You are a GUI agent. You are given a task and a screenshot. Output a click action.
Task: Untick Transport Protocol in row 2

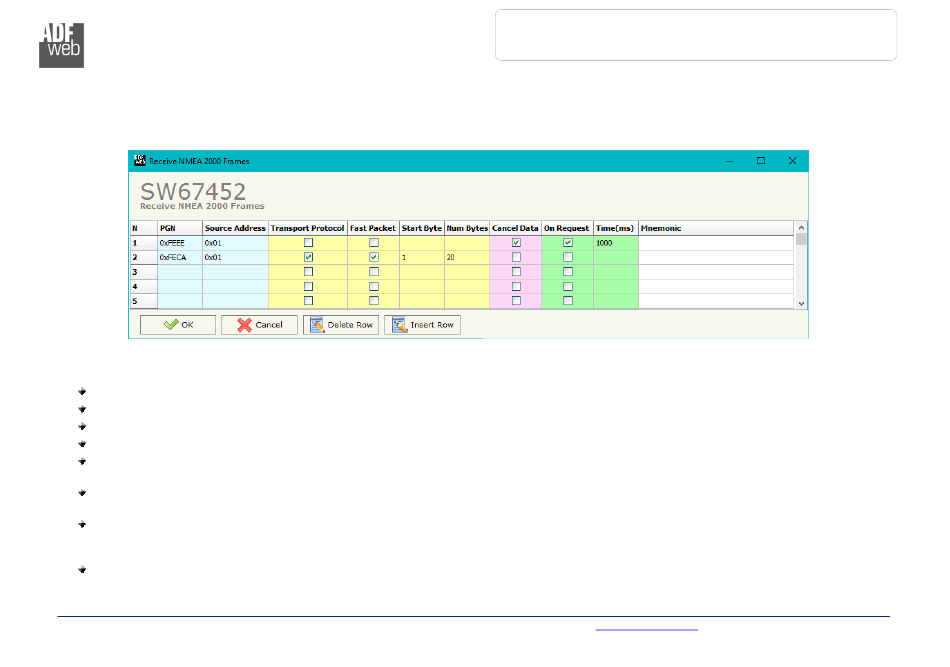pos(308,257)
